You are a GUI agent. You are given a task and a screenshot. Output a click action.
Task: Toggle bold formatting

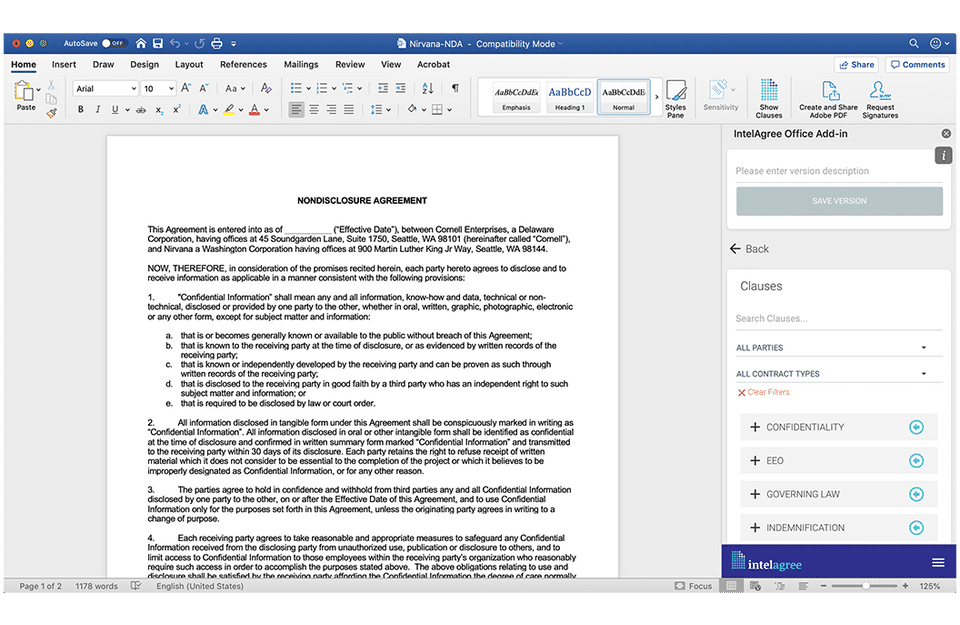[x=82, y=110]
